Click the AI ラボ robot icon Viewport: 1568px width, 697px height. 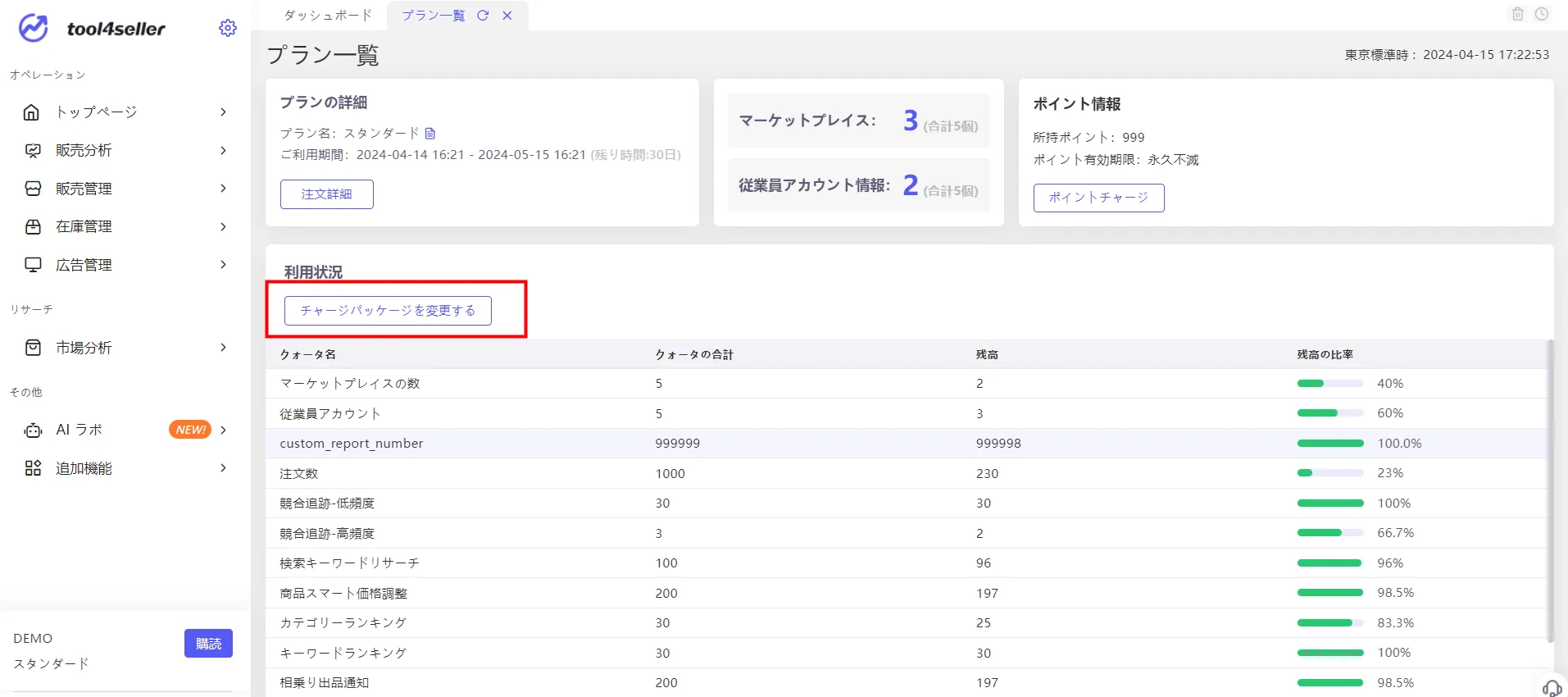point(33,430)
